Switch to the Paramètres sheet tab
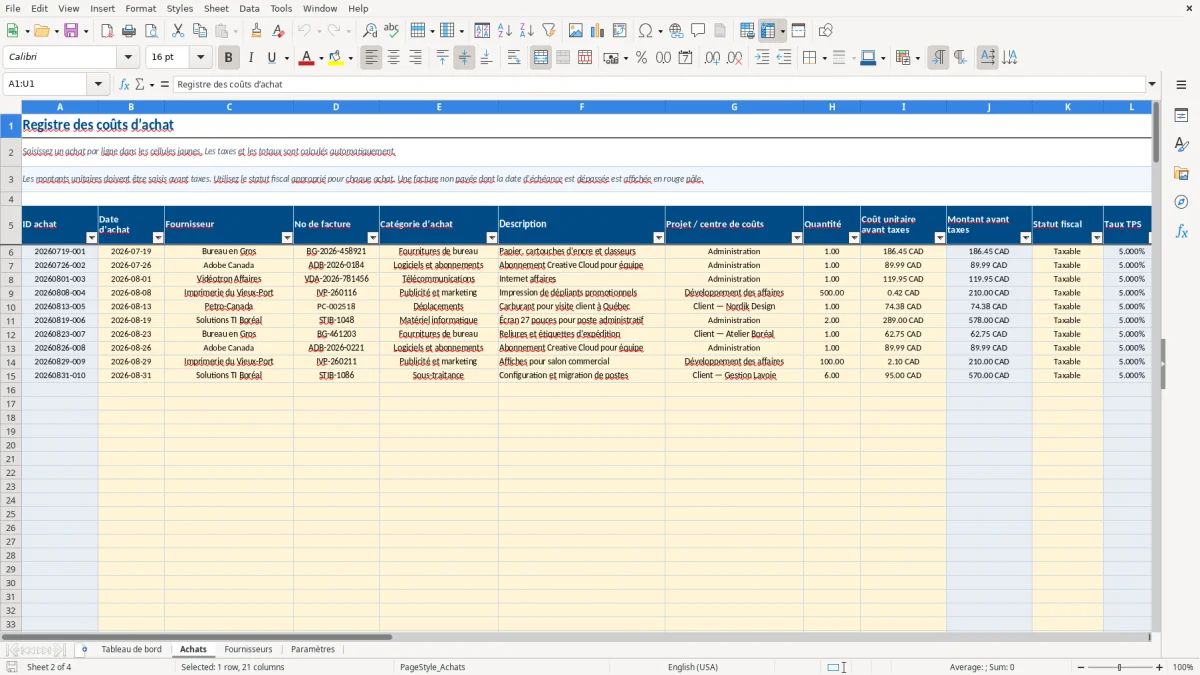Image resolution: width=1200 pixels, height=675 pixels. pos(313,649)
